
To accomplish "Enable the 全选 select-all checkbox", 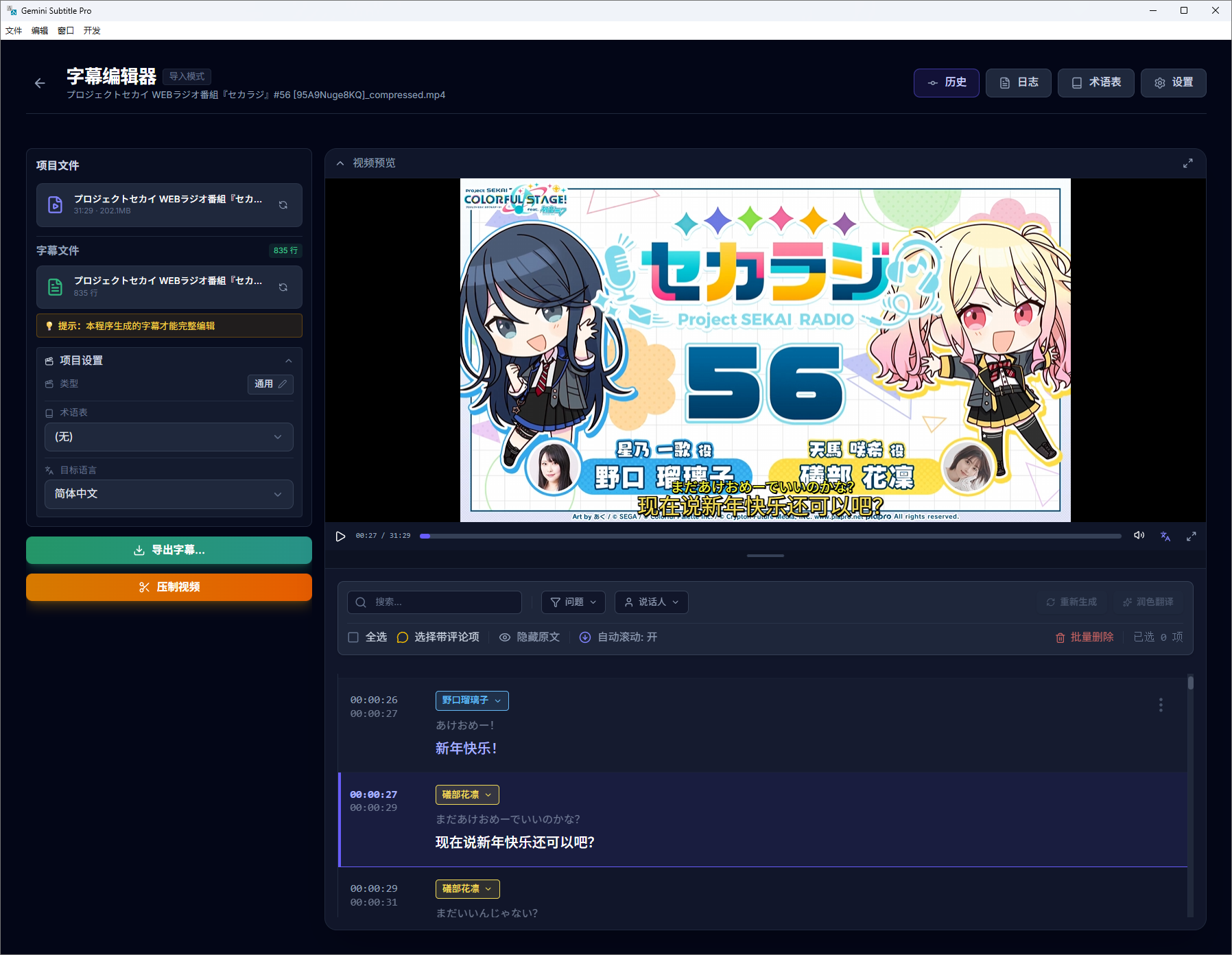I will point(353,637).
